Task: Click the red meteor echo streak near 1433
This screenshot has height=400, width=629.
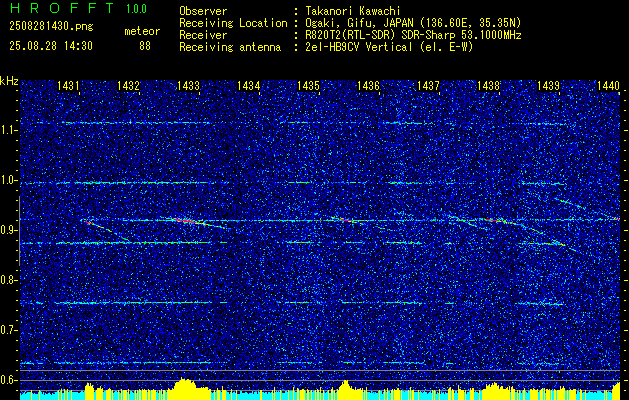Action: coord(187,221)
